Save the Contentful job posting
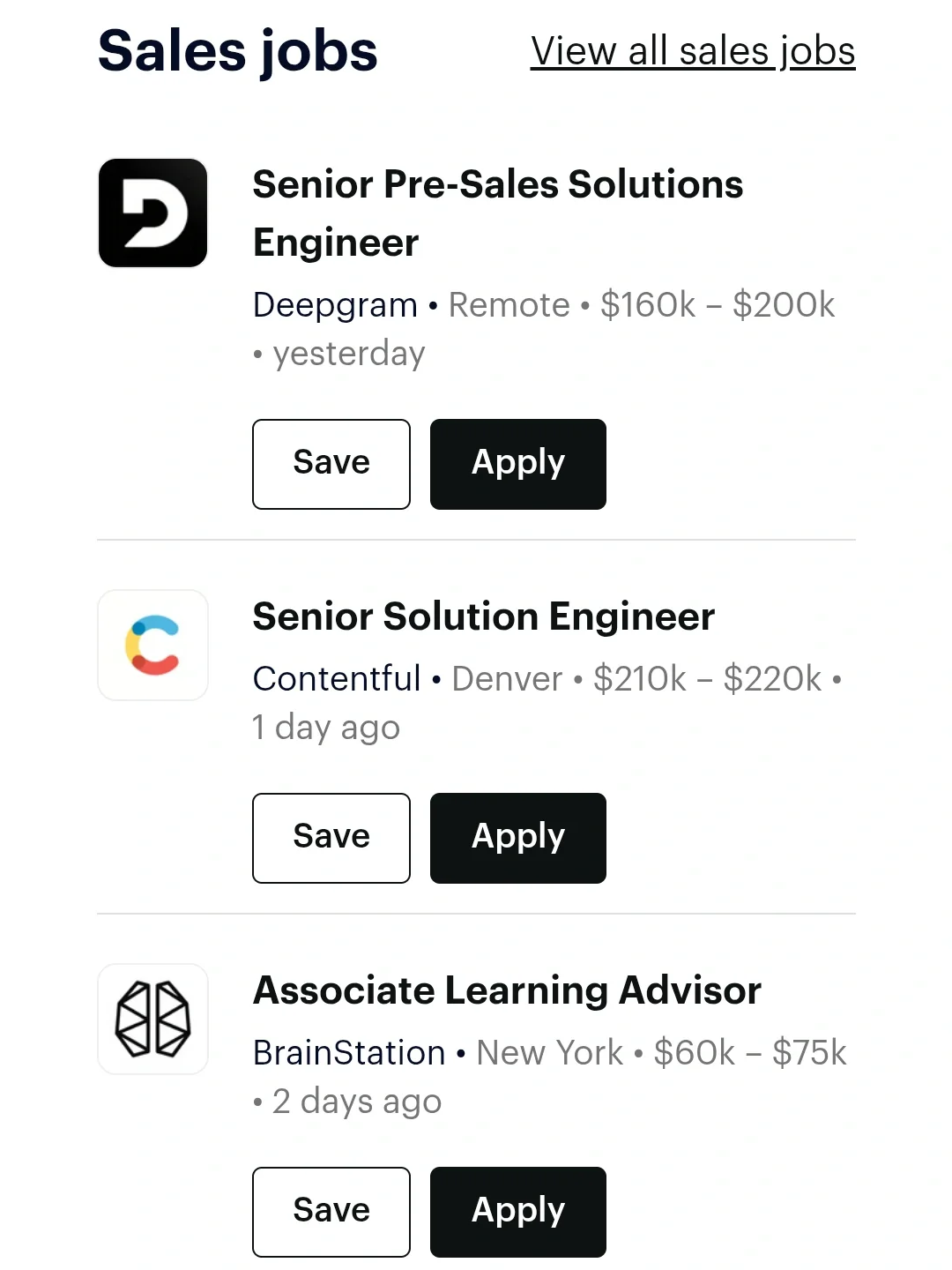 (331, 838)
